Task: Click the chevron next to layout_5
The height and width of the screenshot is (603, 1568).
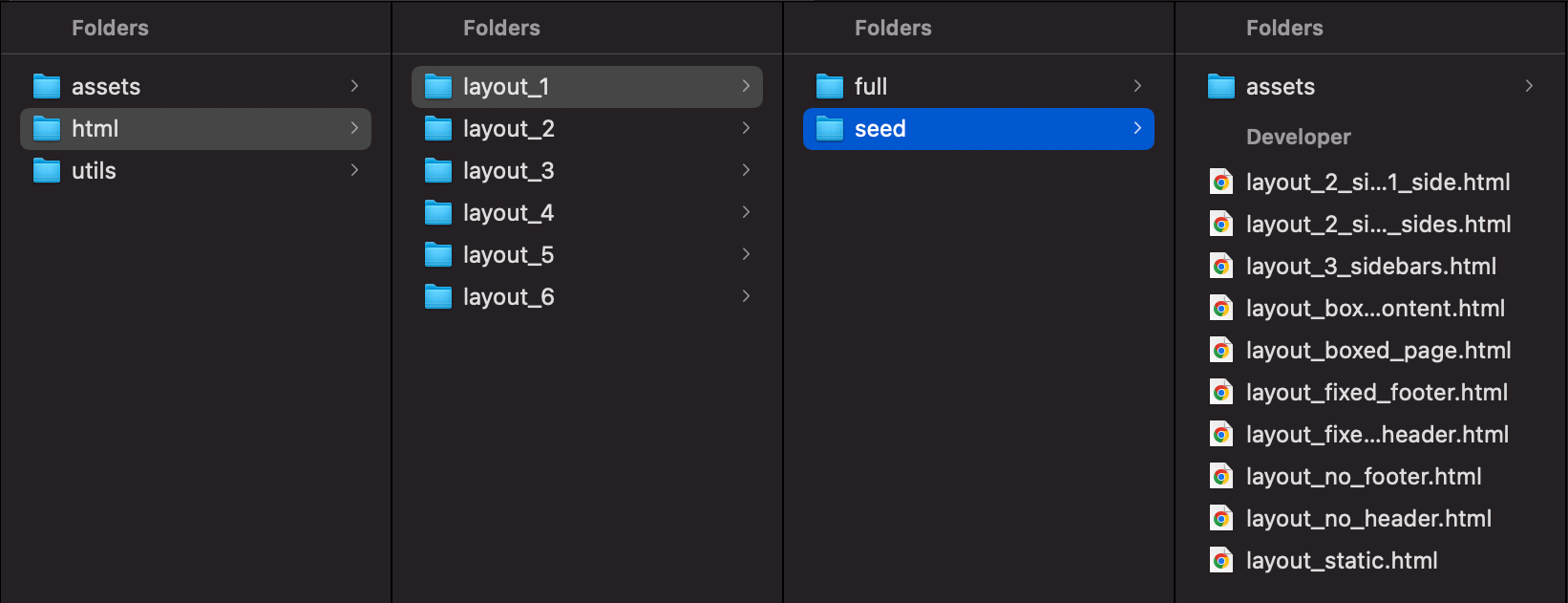Action: (746, 254)
